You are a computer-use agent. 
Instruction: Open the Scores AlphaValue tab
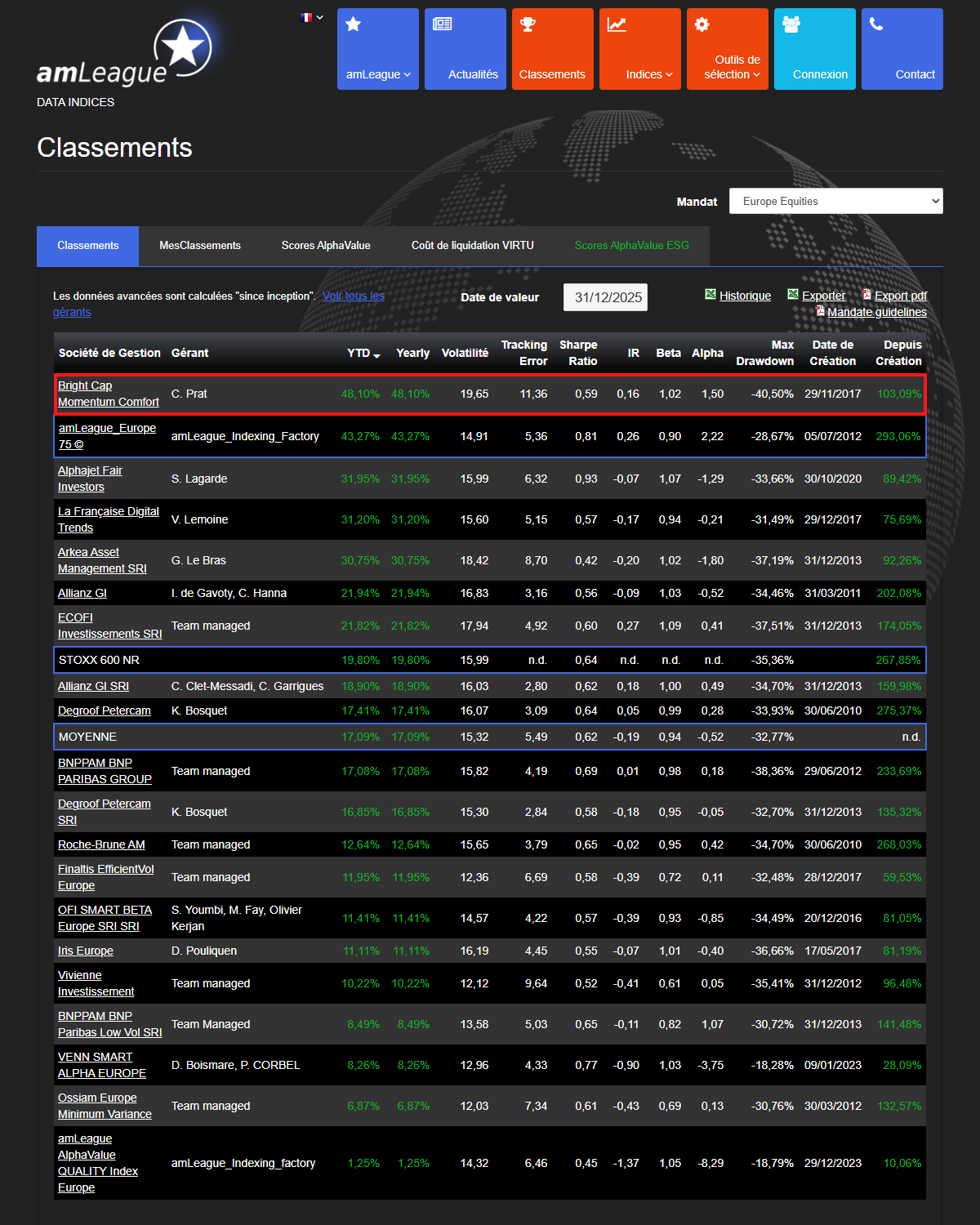(326, 246)
